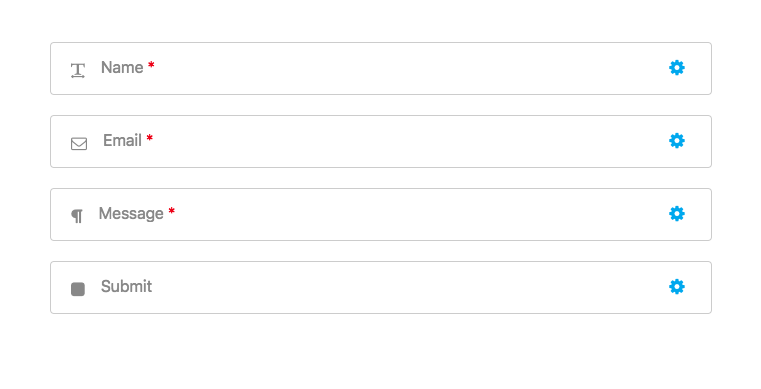Click the envelope icon beside Email

click(79, 144)
